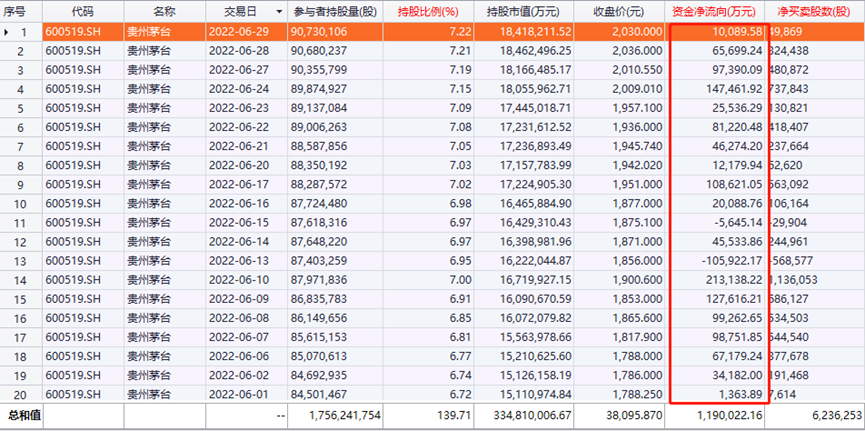Select the row indicator arrow for row 1
The image size is (865, 431).
coord(6,32)
